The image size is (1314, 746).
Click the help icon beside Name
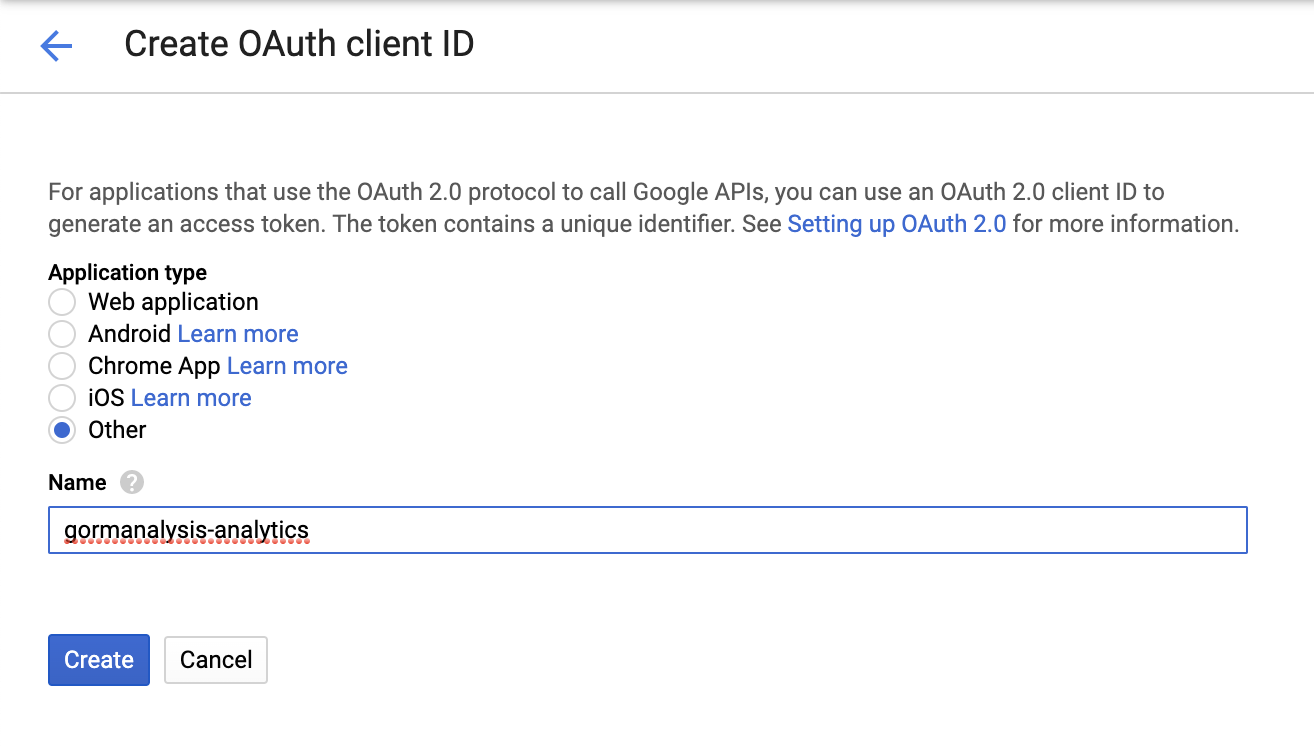tap(132, 483)
